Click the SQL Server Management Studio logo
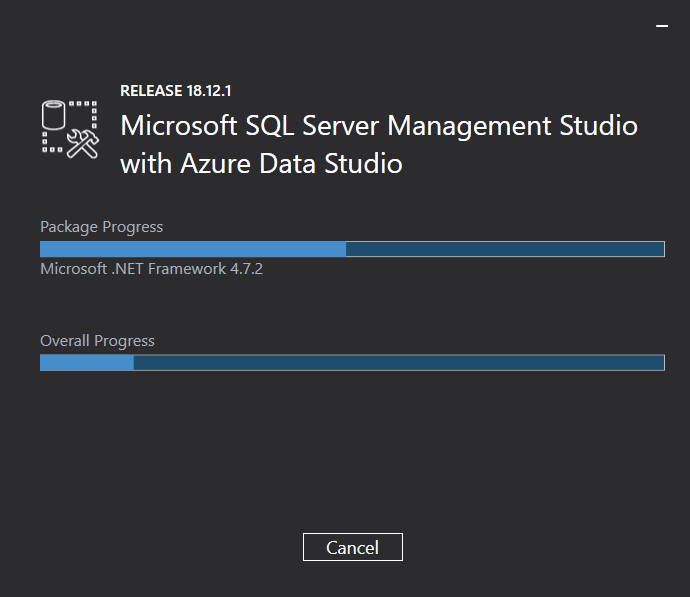This screenshot has width=690, height=597. click(70, 129)
